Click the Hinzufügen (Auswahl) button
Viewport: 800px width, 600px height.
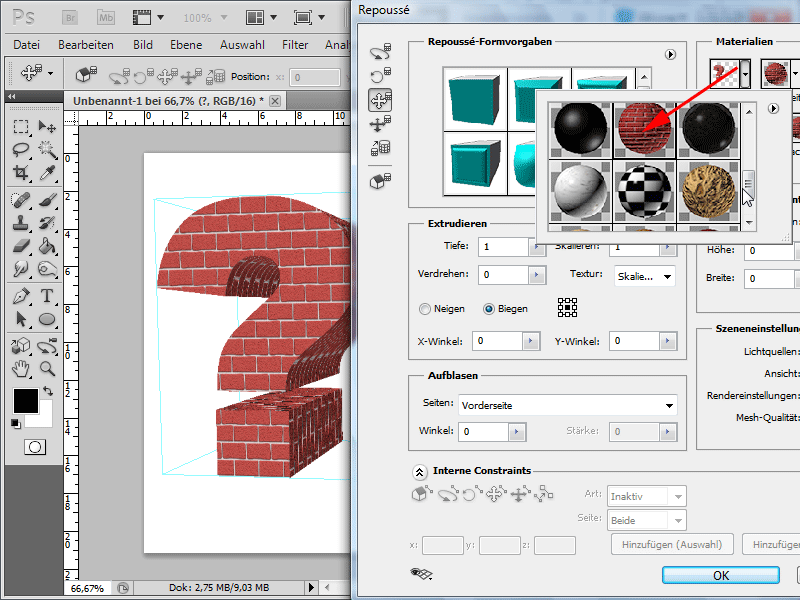pos(672,544)
